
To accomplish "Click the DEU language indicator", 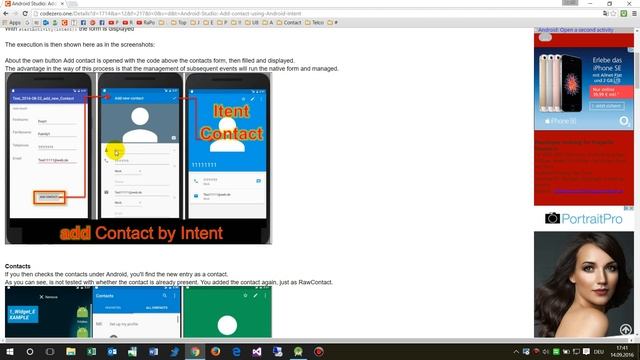I will pos(599,352).
